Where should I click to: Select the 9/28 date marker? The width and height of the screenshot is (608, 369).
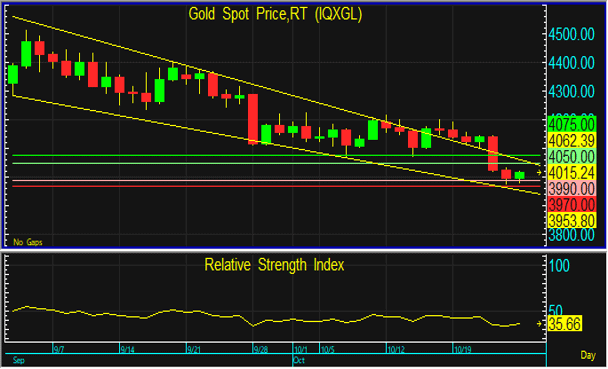[x=261, y=350]
